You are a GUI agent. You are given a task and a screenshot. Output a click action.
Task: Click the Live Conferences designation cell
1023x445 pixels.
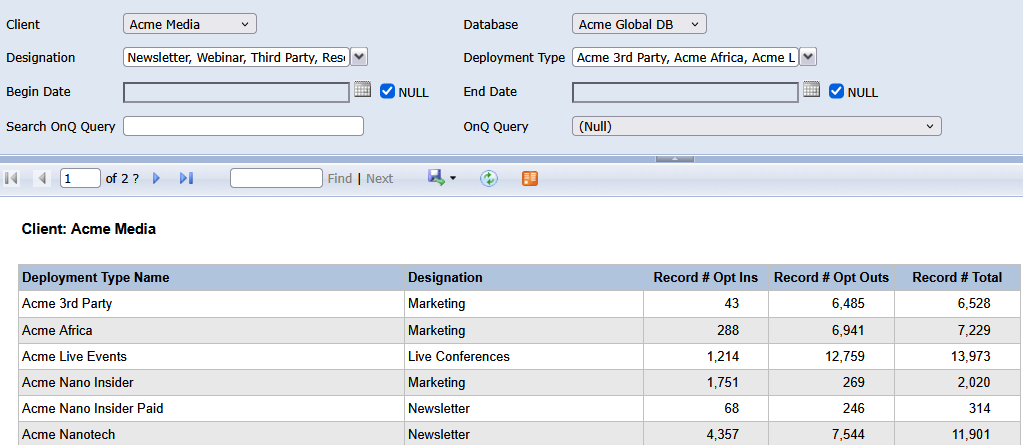point(524,356)
